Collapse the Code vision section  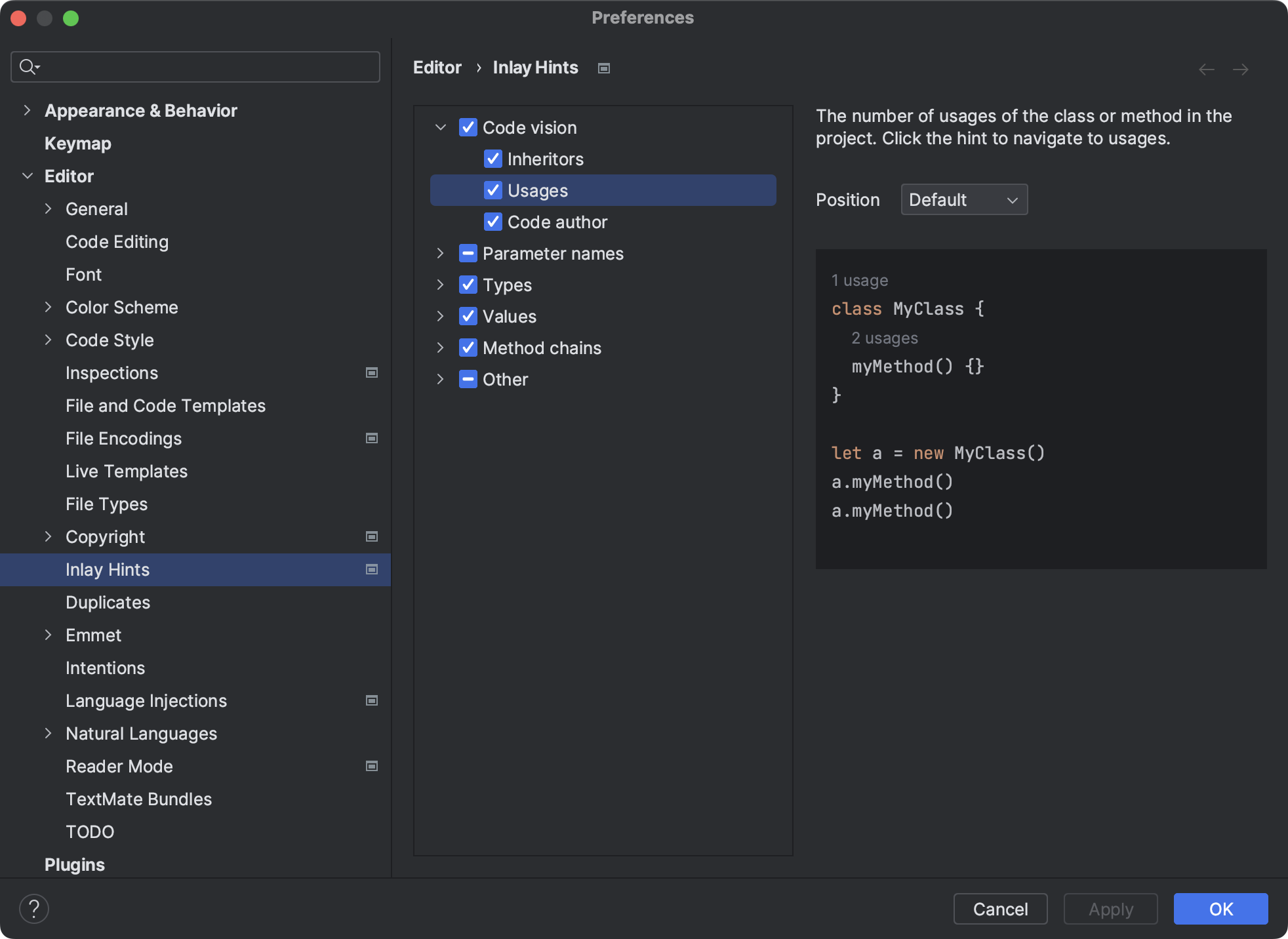(x=440, y=127)
